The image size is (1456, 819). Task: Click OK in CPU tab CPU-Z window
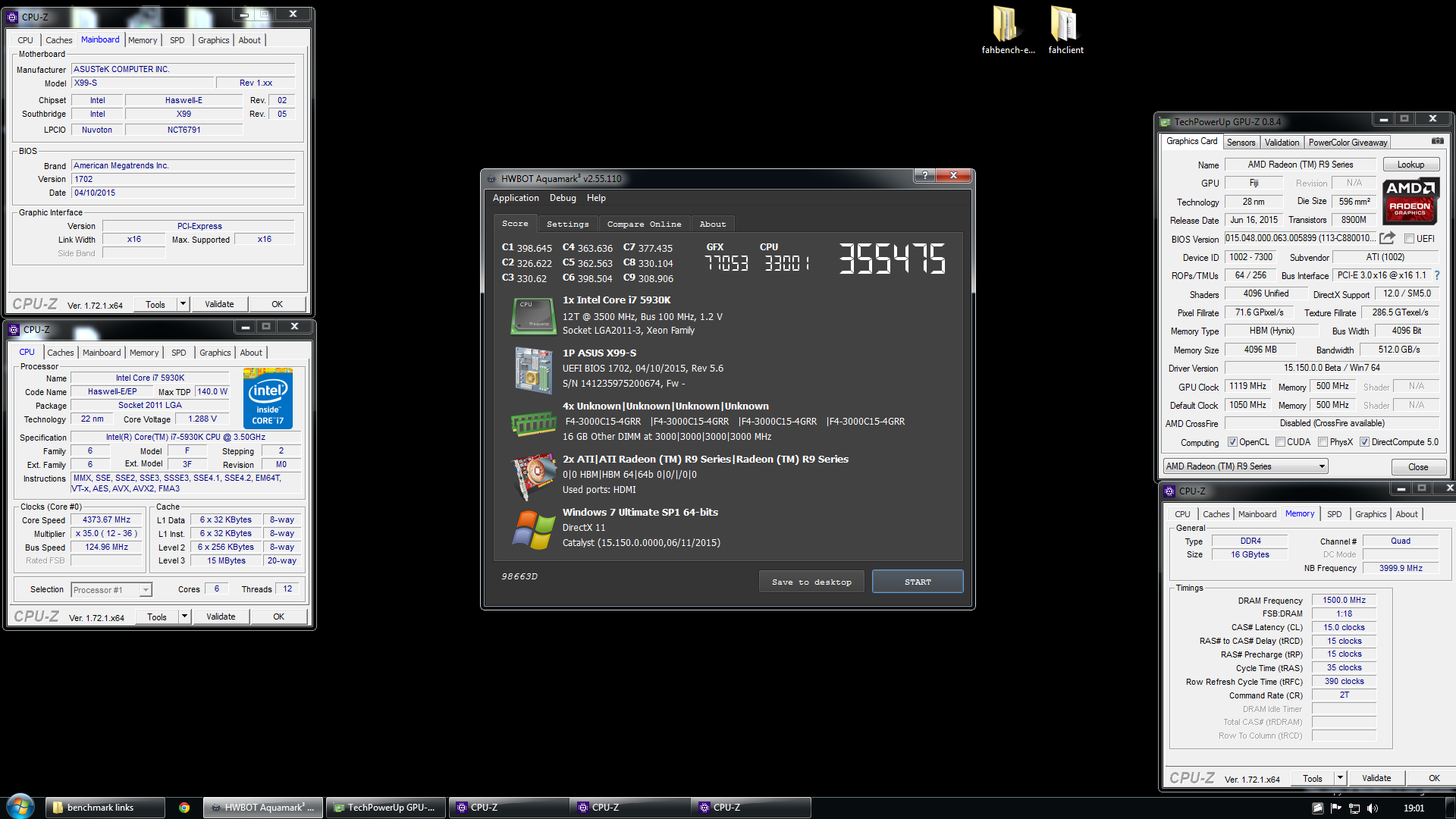[x=278, y=617]
